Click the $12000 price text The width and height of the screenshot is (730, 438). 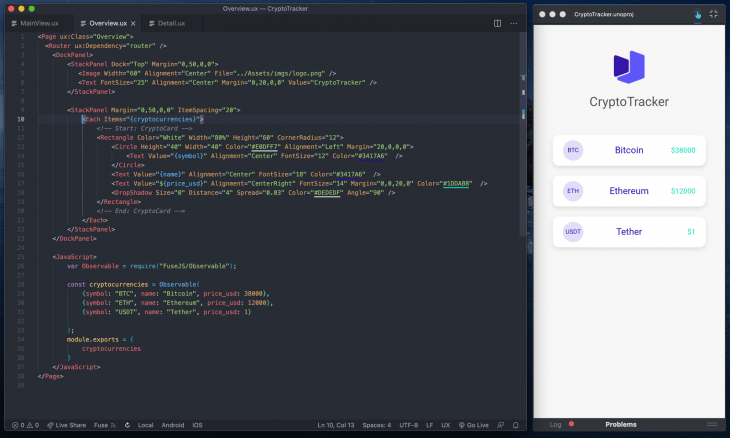pyautogui.click(x=683, y=191)
